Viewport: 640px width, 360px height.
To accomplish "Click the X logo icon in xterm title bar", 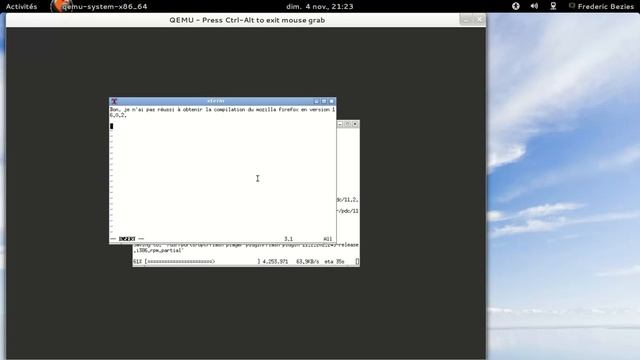I will click(x=114, y=101).
